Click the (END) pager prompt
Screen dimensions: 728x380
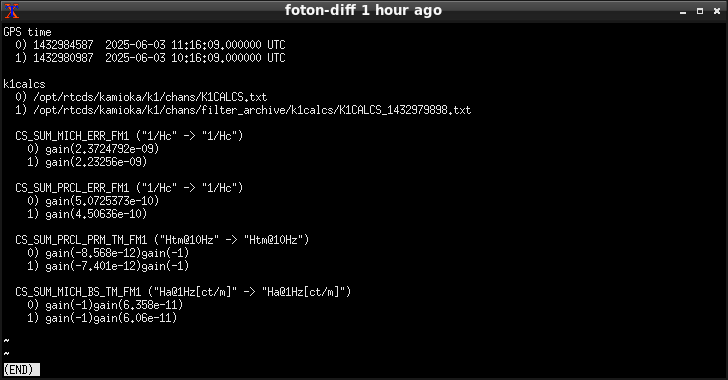[21, 370]
